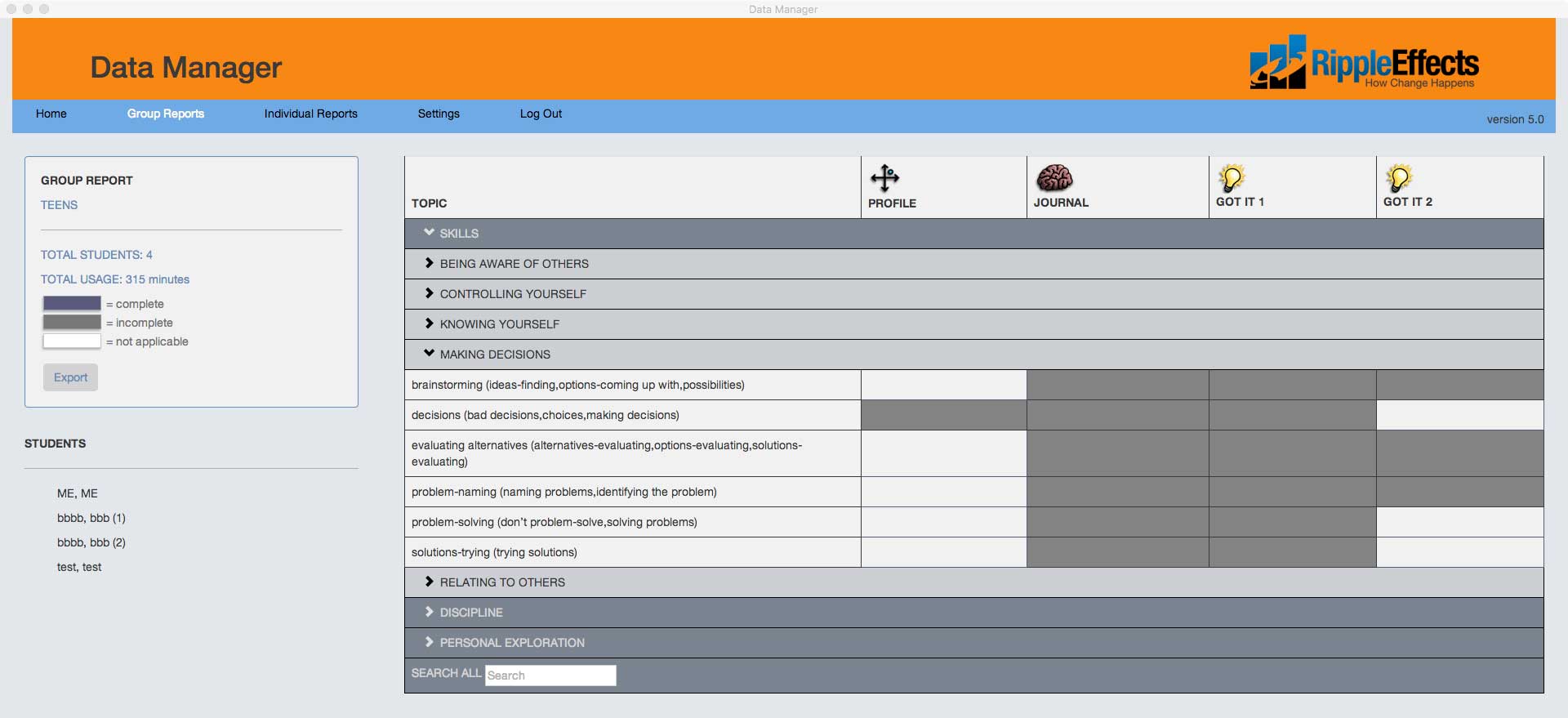Screen dimensions: 1568x718
Task: Click the STUDENTS heading
Action: [x=55, y=444]
